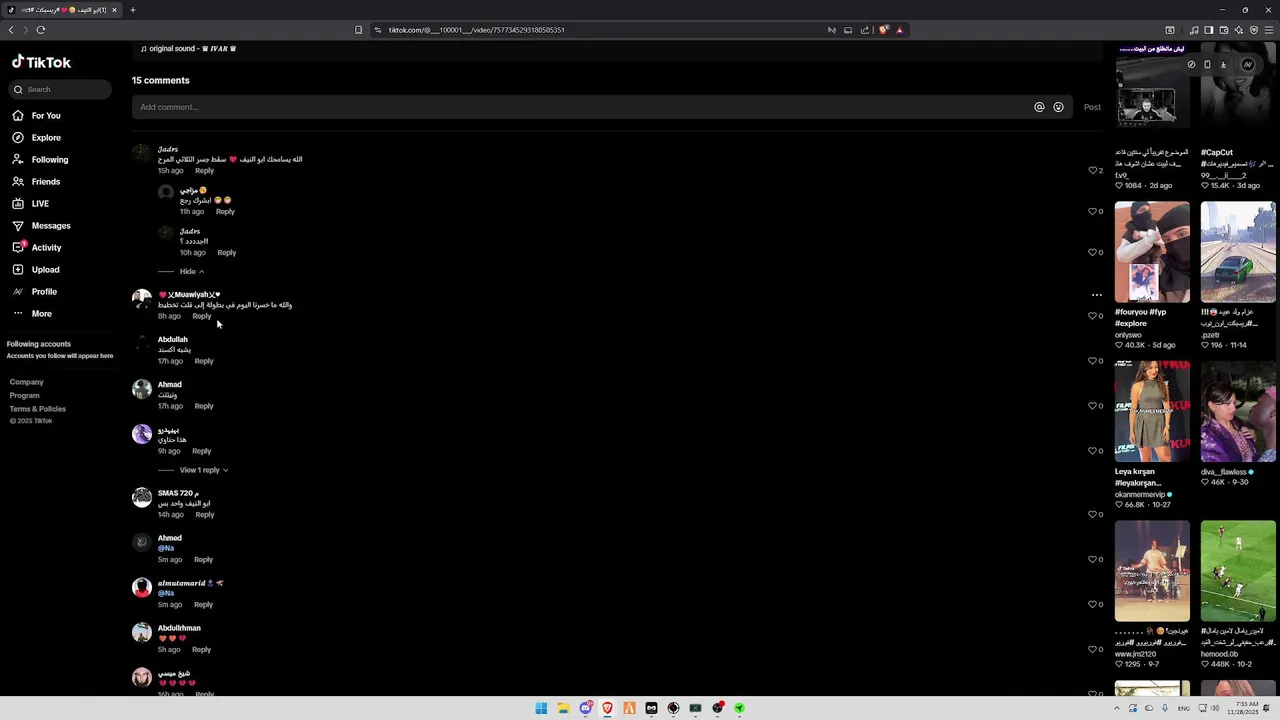Screen dimensions: 1280x720
Task: Like the 11h ago reply comment
Action: coord(1092,211)
